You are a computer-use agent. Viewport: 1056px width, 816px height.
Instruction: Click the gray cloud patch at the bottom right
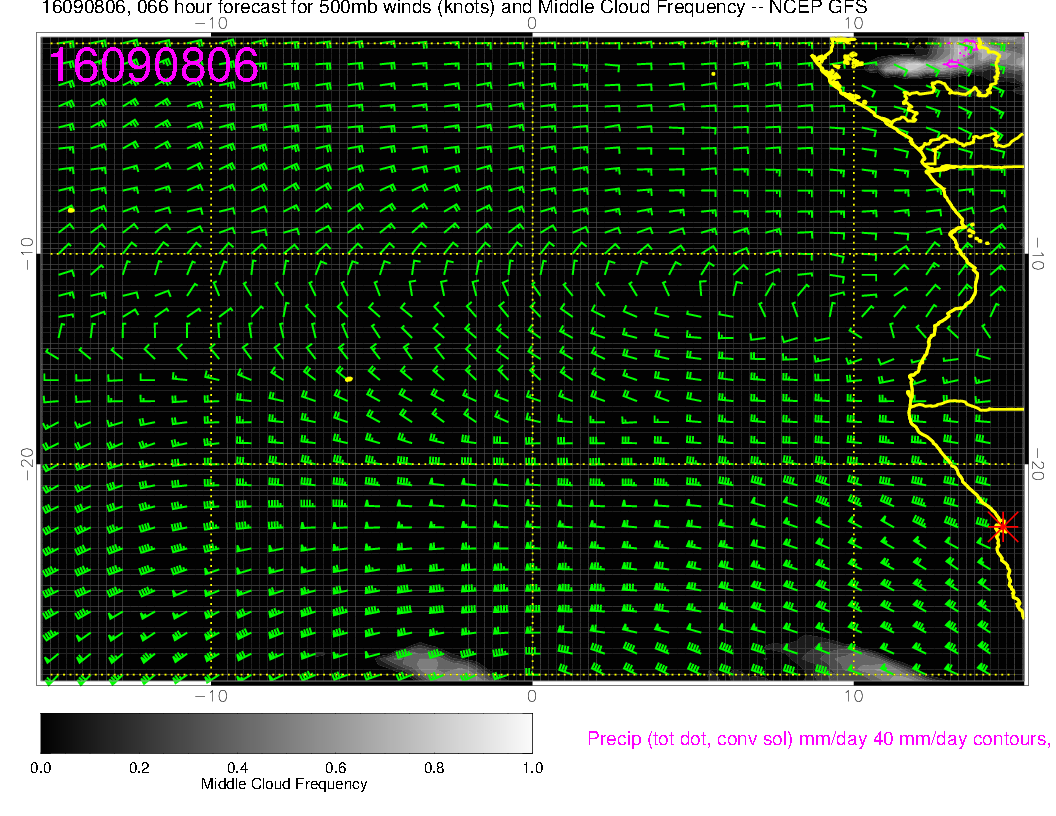[850, 658]
